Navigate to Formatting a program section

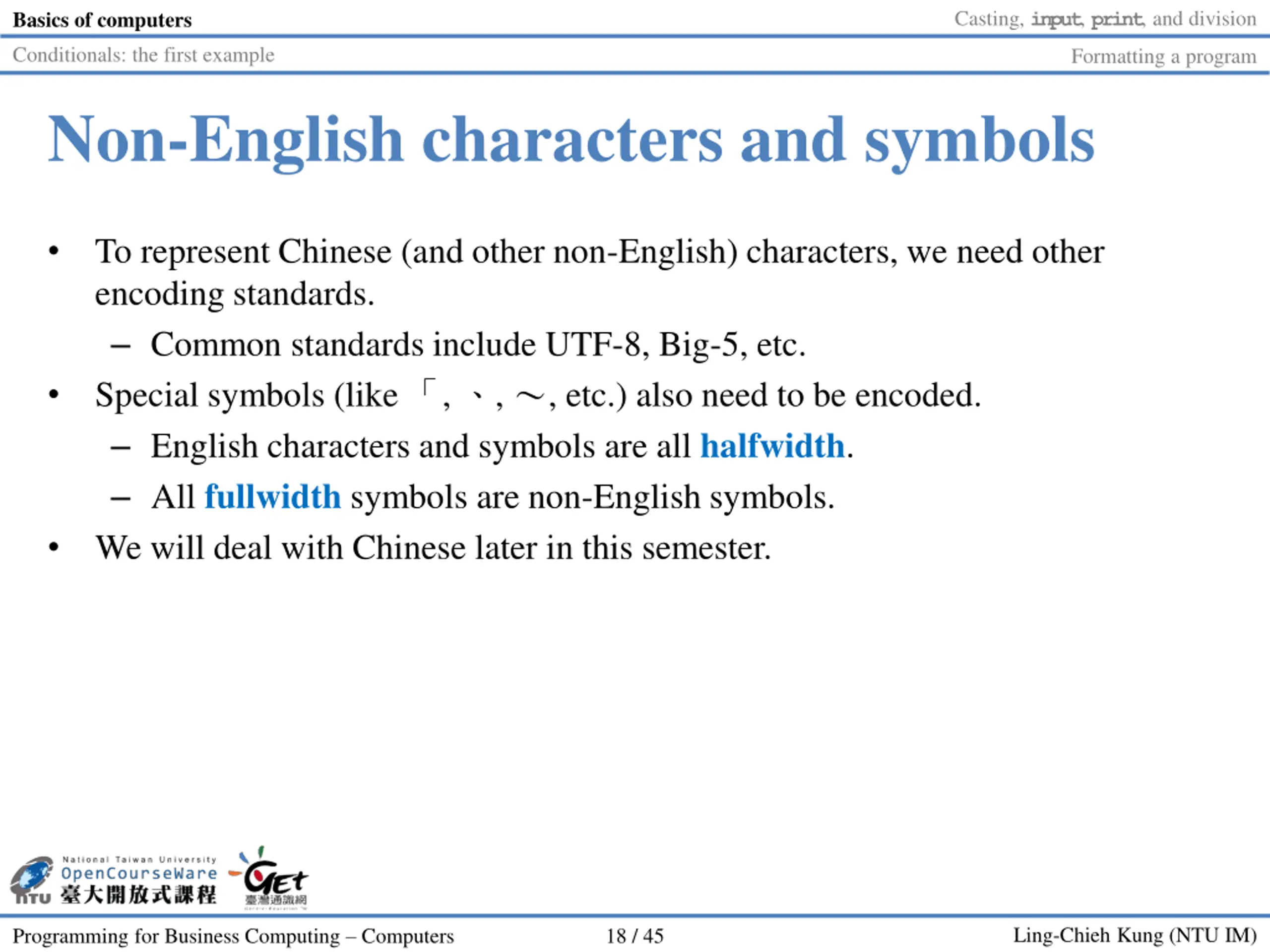[1163, 56]
